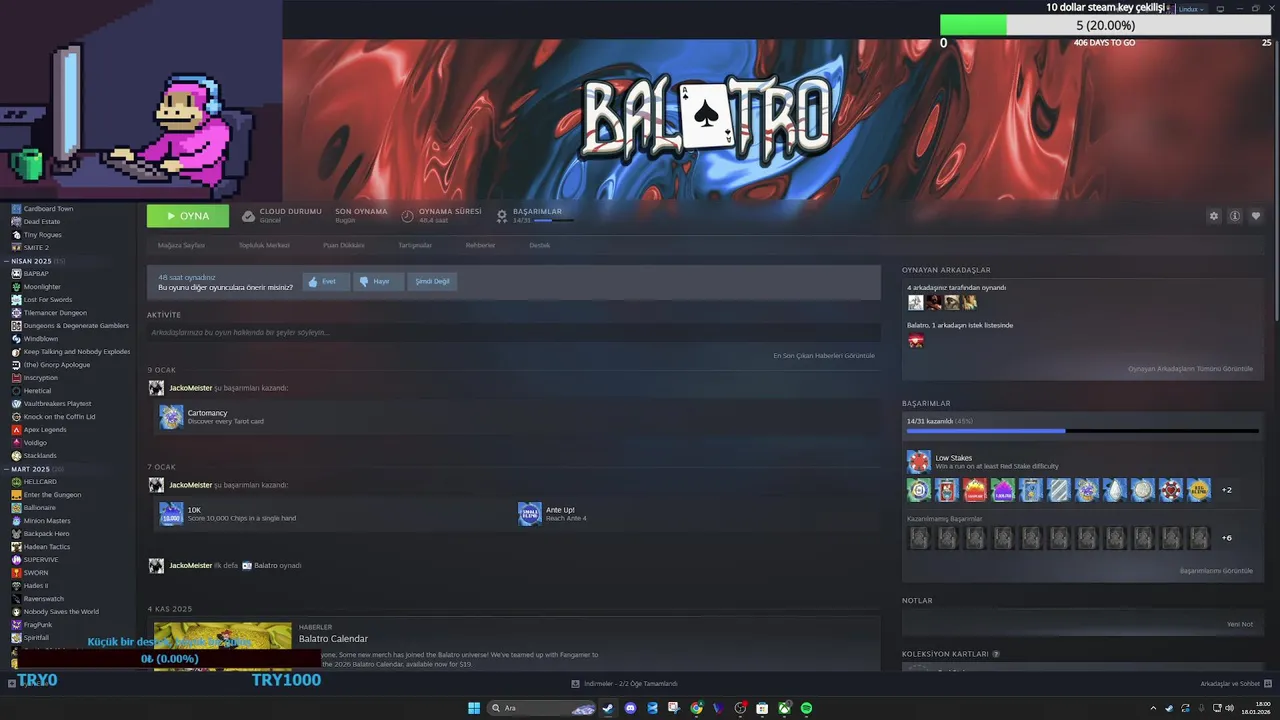The height and width of the screenshot is (720, 1280).
Task: Click the Koleksiyon Kartları help question mark
Action: pos(996,654)
